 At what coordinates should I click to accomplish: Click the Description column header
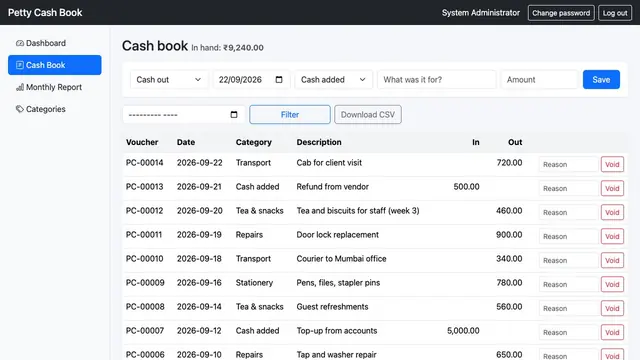(319, 142)
